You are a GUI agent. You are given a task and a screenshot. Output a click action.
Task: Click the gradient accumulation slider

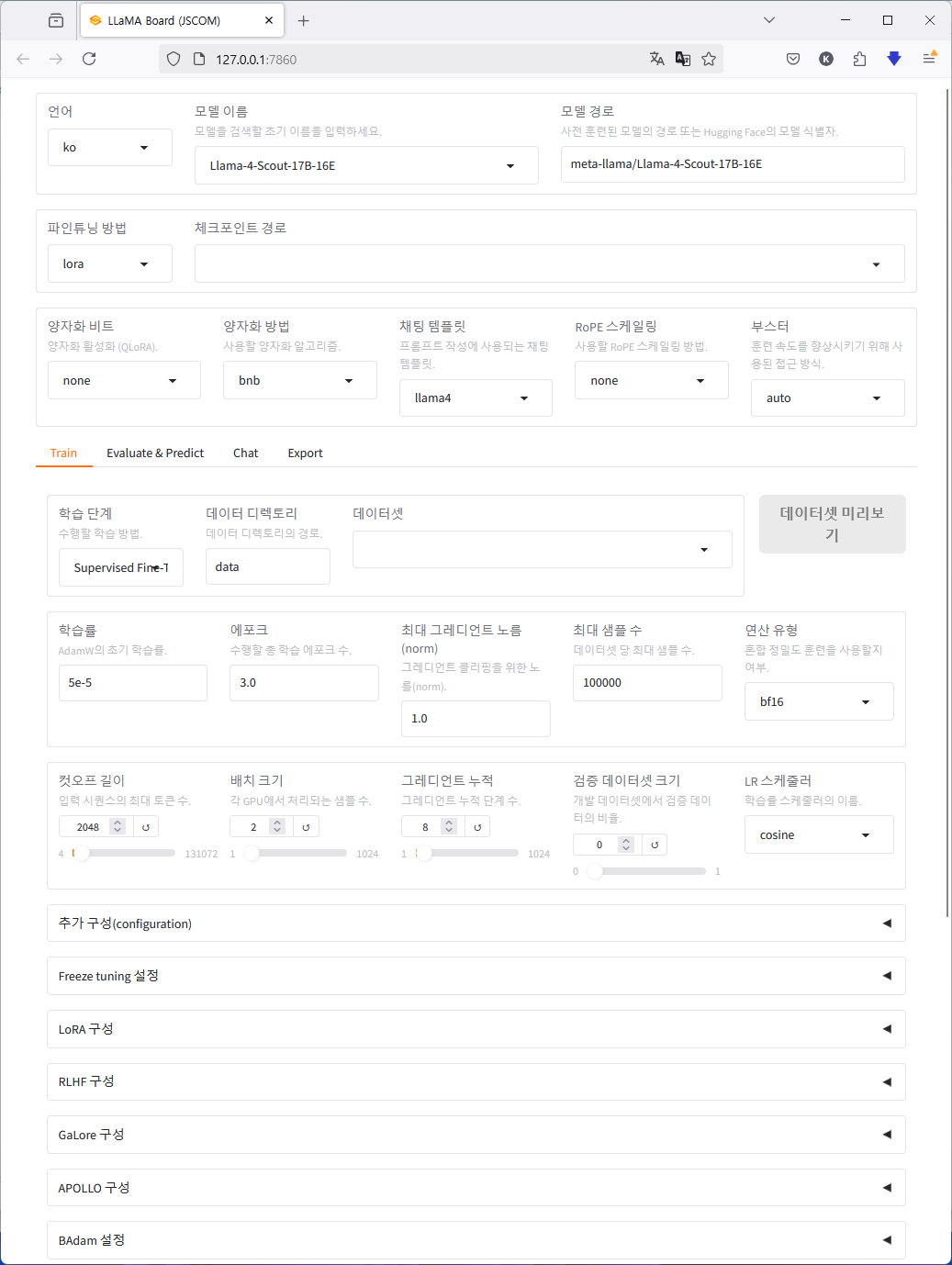[x=466, y=853]
